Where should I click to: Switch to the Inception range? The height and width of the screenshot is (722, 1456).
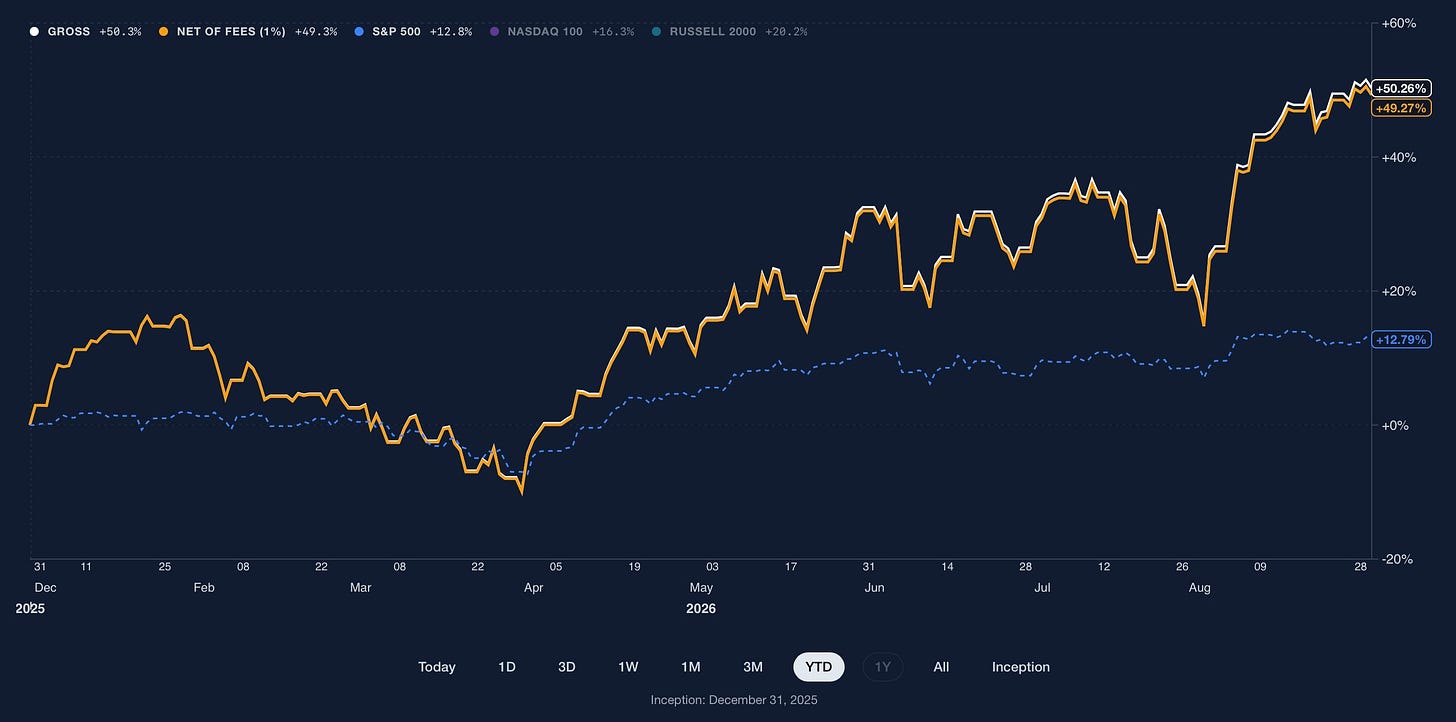tap(1021, 667)
